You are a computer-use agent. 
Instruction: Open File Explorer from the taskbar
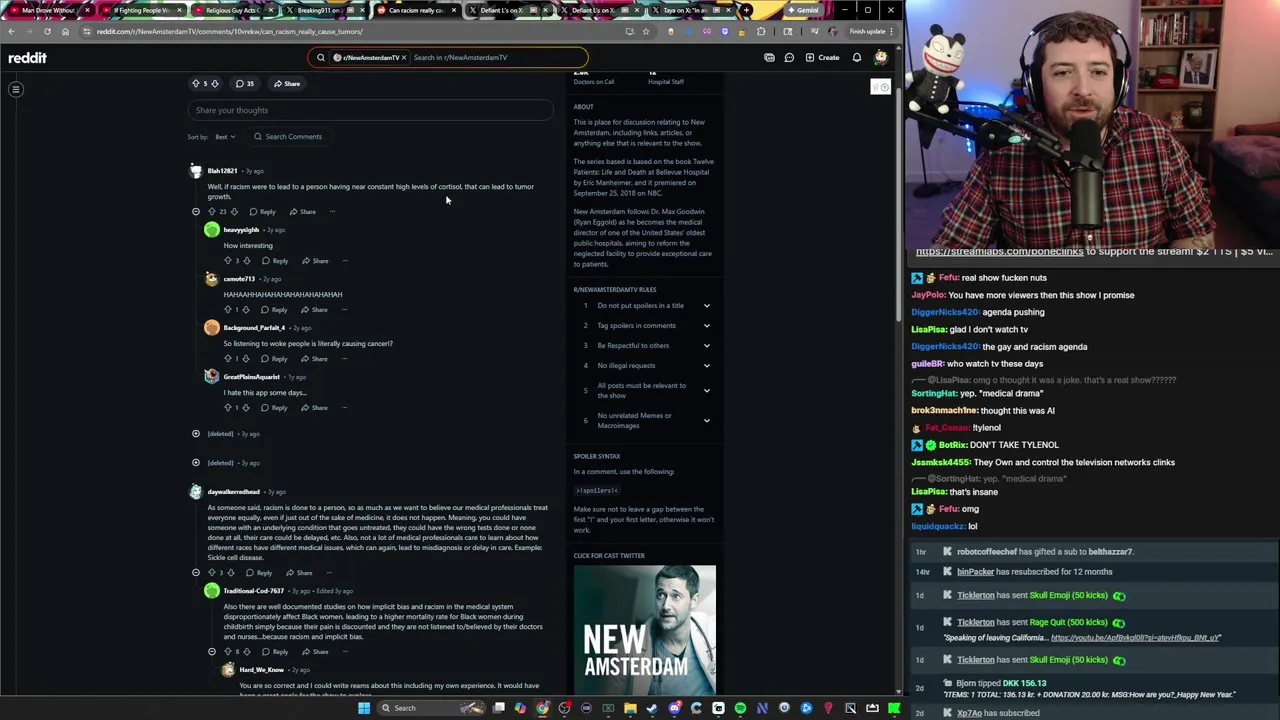pyautogui.click(x=630, y=709)
